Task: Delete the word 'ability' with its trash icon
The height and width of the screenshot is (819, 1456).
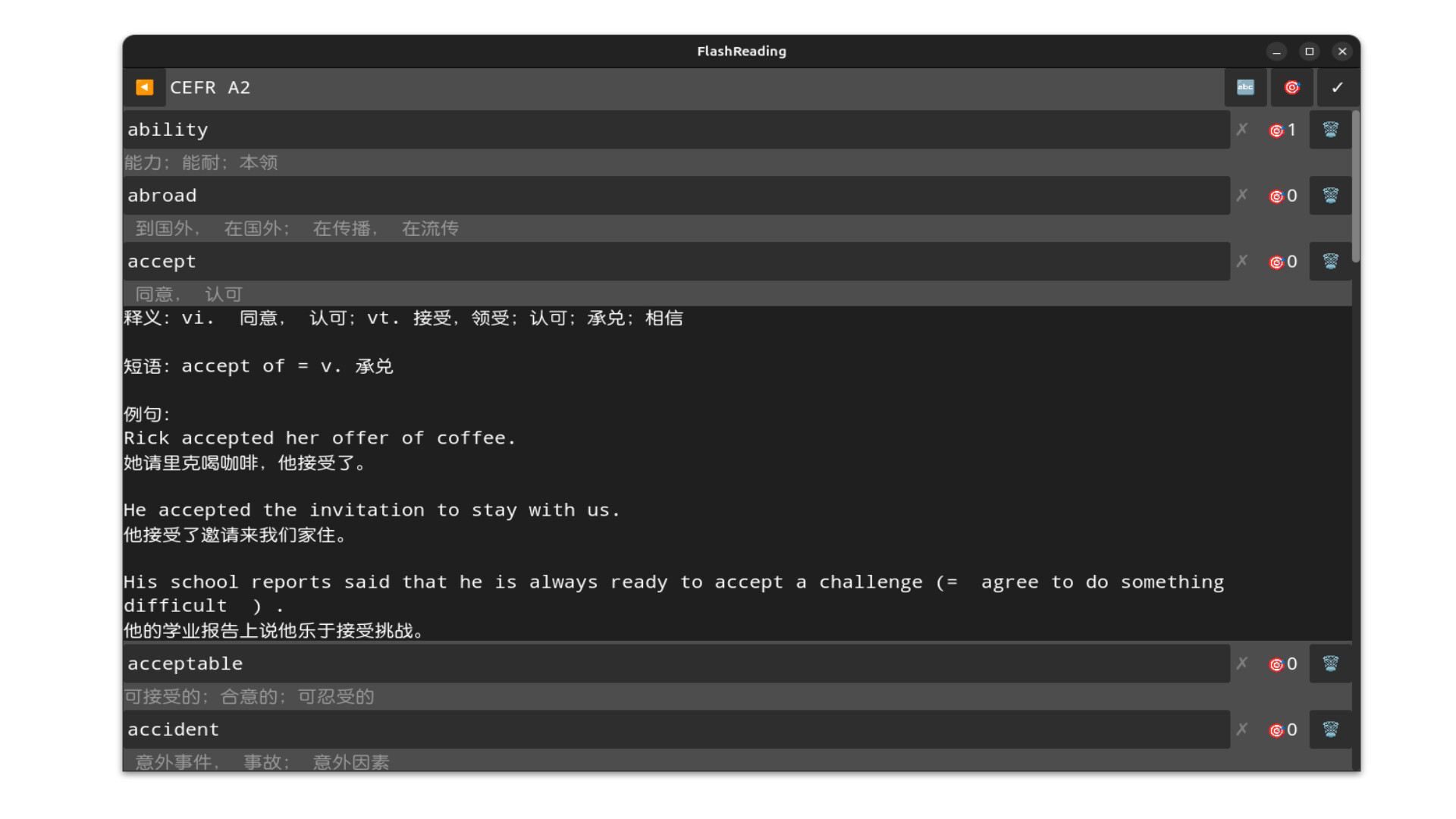Action: coord(1330,130)
